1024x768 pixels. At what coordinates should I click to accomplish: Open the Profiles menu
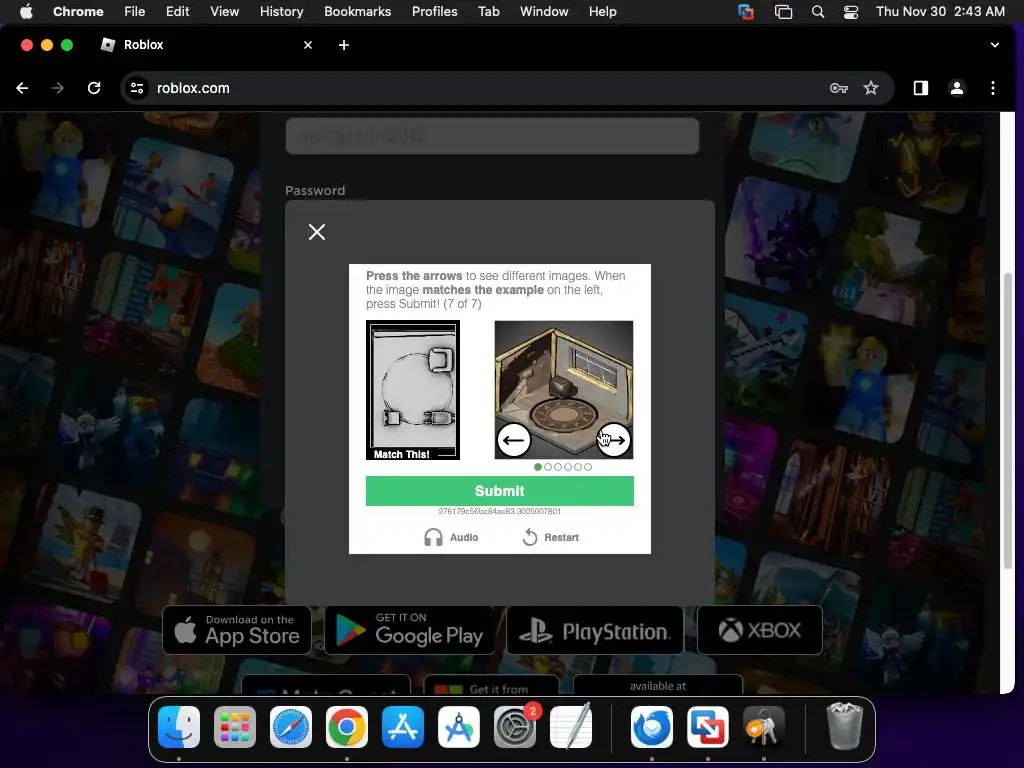click(434, 11)
